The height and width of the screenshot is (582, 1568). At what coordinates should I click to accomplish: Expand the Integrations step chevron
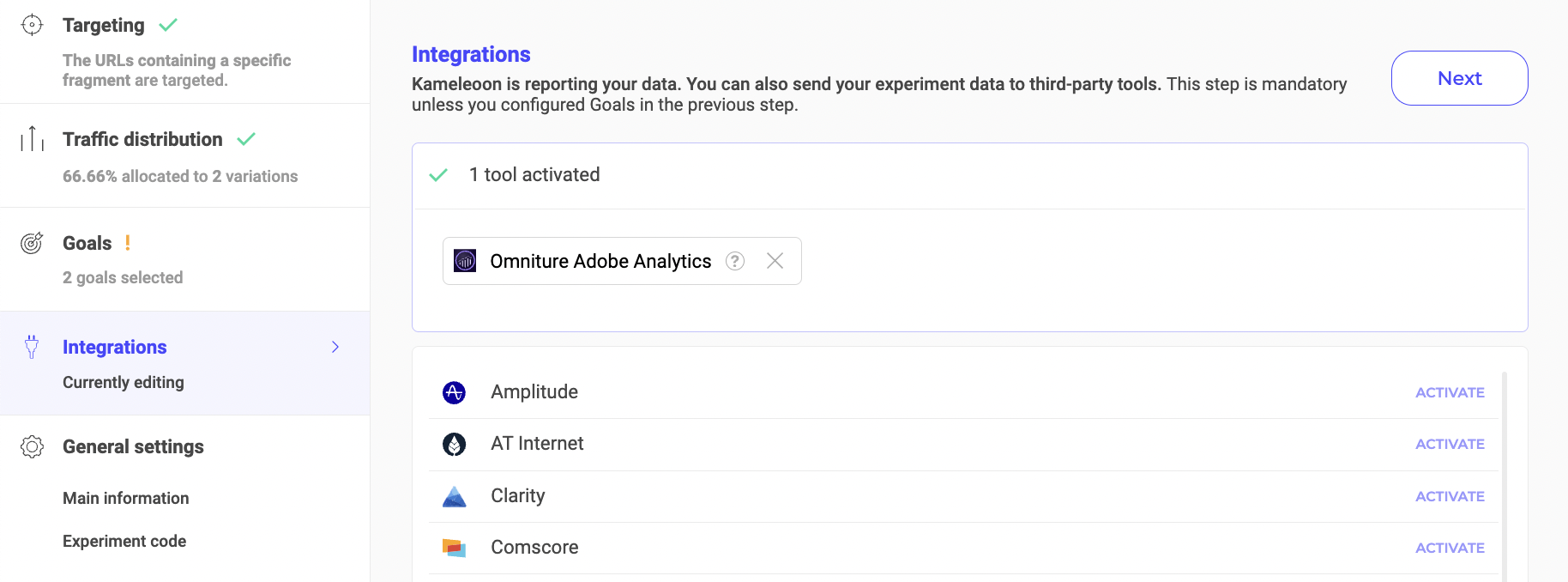[335, 347]
